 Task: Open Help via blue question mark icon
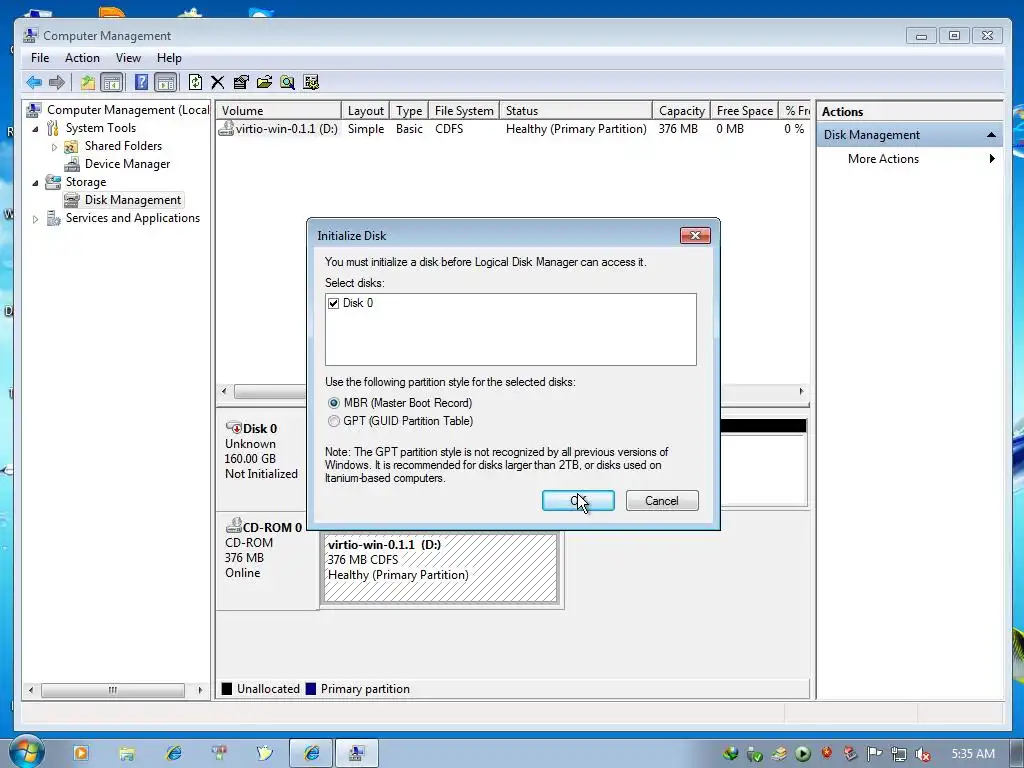click(x=141, y=82)
